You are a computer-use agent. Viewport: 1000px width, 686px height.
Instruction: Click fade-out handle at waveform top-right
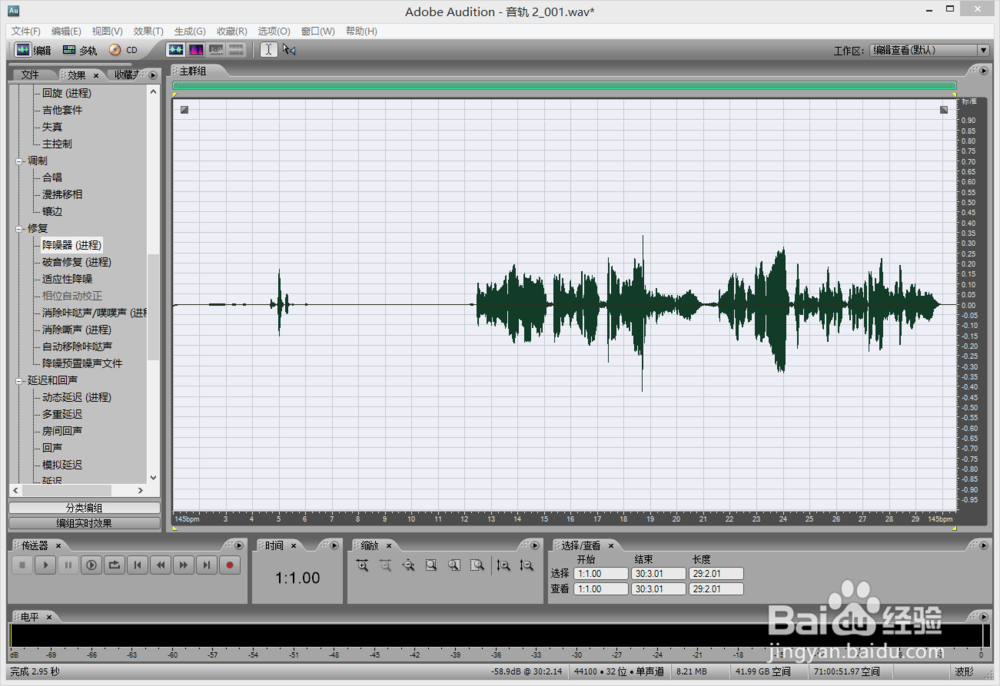pos(944,110)
